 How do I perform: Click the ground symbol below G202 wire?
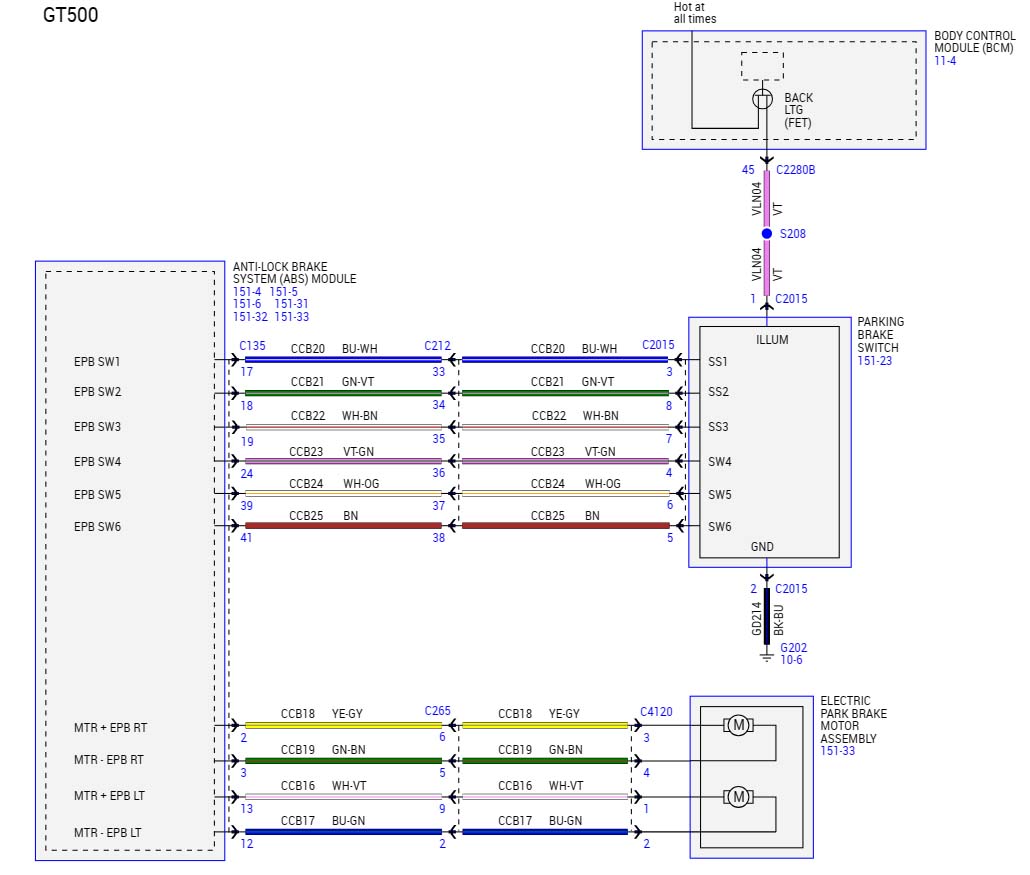[767, 656]
